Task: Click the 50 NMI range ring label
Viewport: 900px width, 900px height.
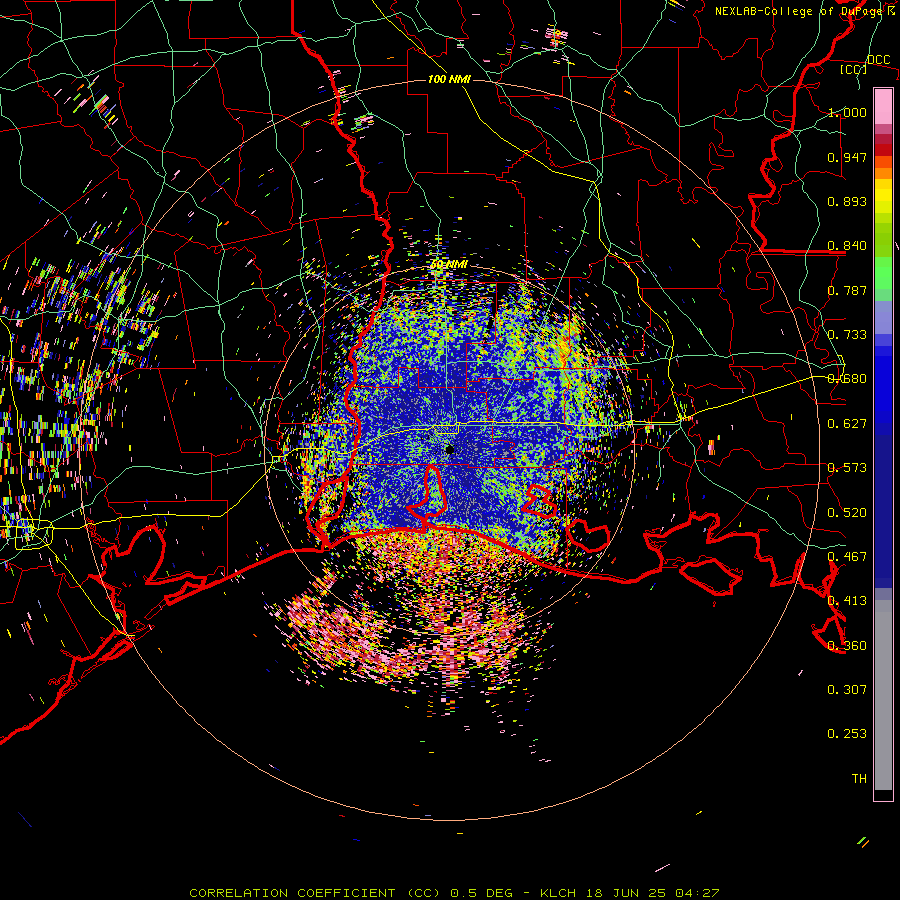Action: (x=449, y=265)
